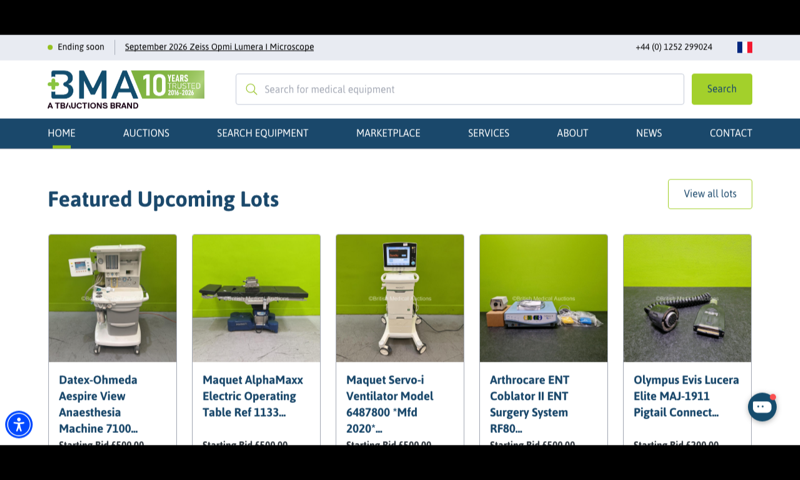
Task: Open the Marketplace menu item
Action: tap(388, 133)
